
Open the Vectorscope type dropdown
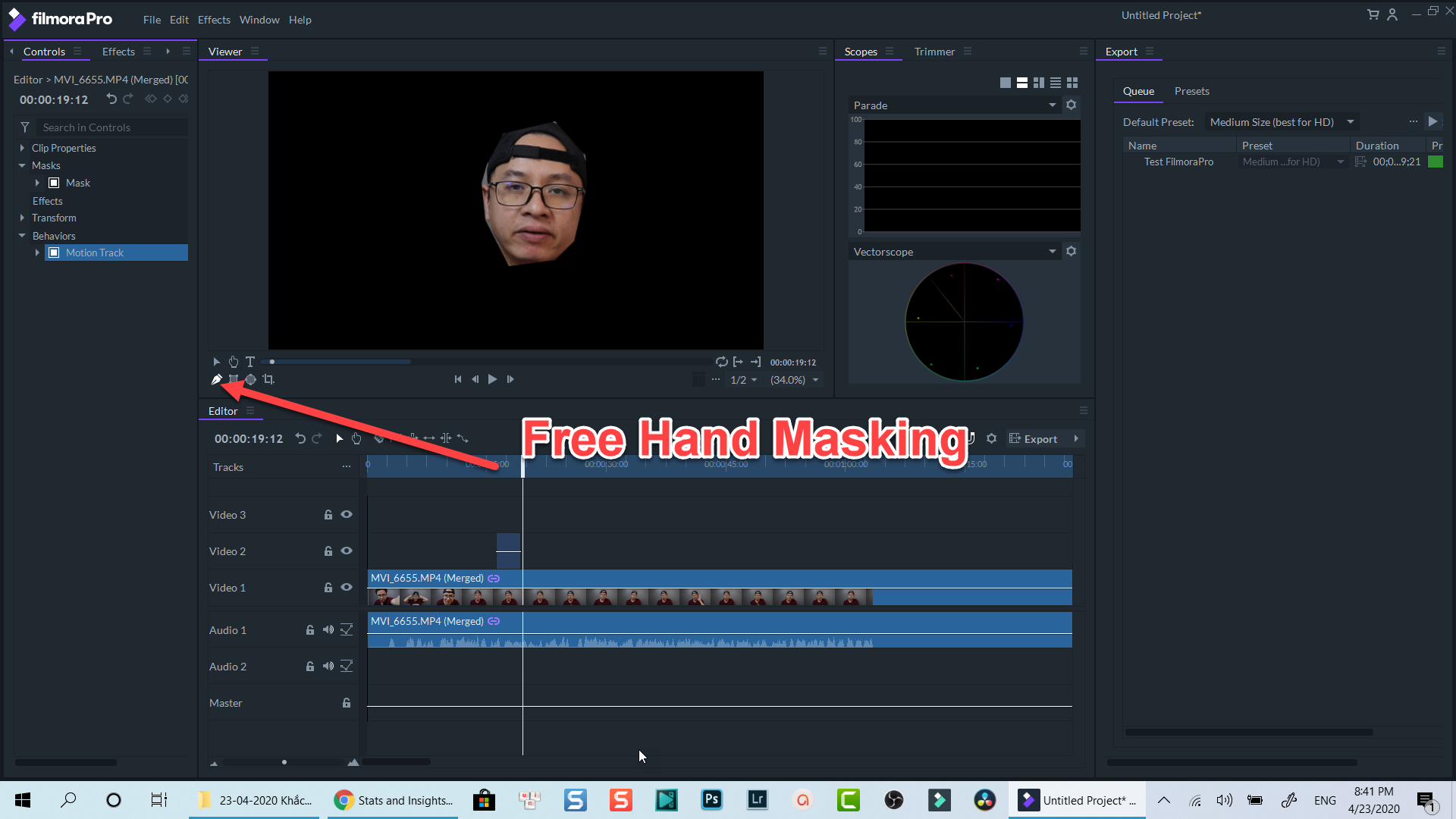(1052, 251)
